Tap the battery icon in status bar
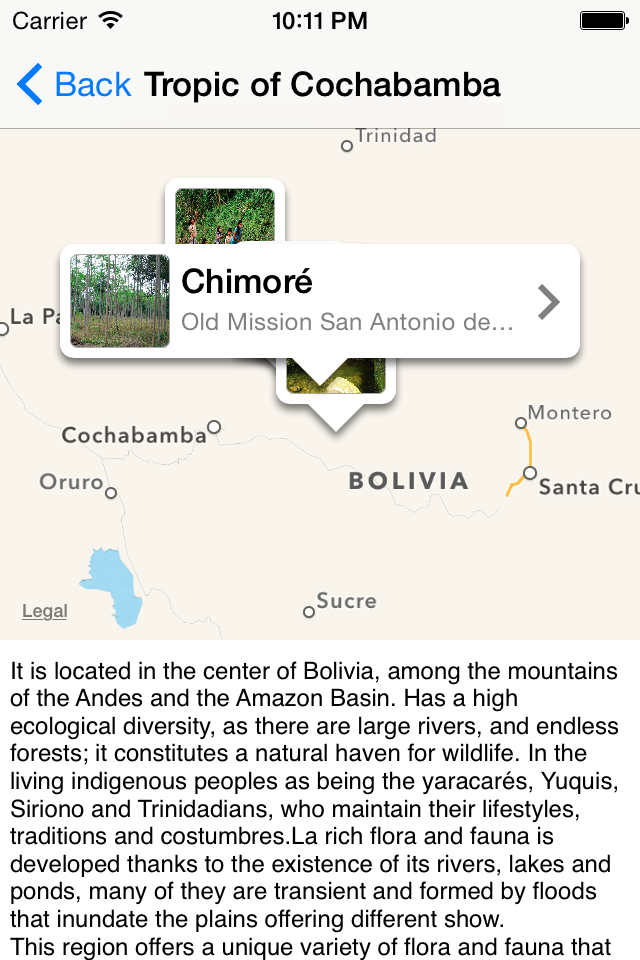Image resolution: width=640 pixels, height=960 pixels. pos(604,21)
